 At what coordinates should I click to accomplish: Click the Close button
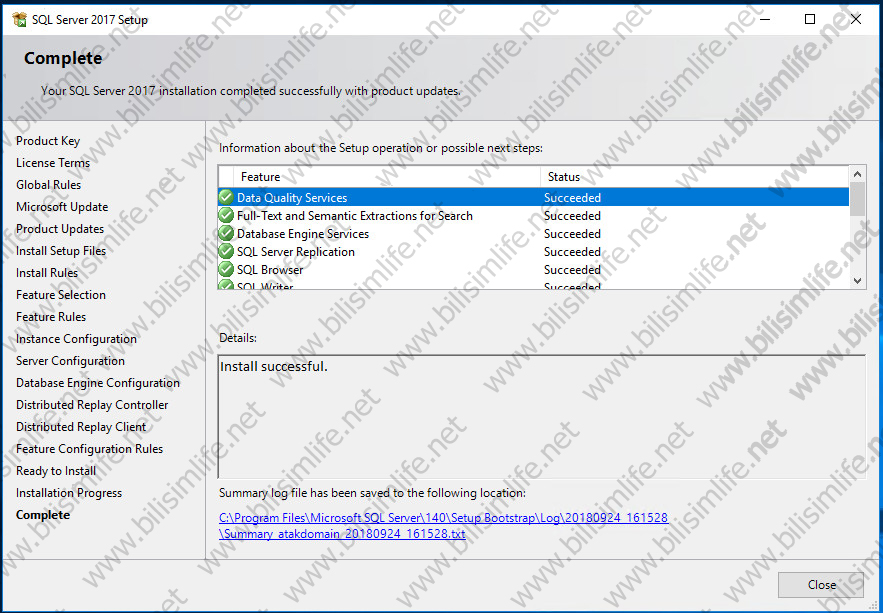820,585
